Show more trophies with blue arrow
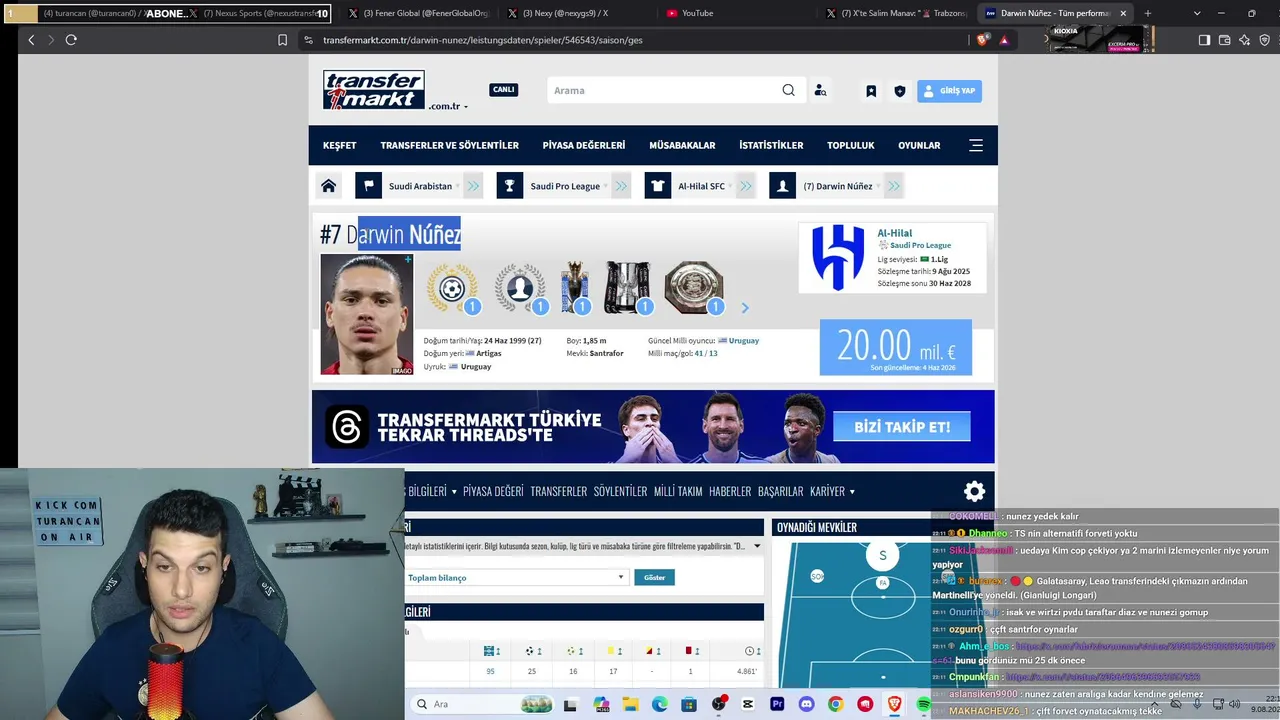 coord(744,308)
